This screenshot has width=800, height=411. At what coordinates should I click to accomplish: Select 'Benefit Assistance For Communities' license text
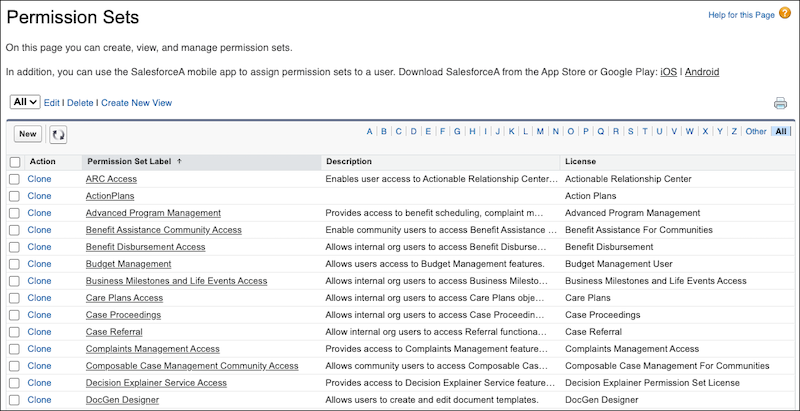point(639,230)
